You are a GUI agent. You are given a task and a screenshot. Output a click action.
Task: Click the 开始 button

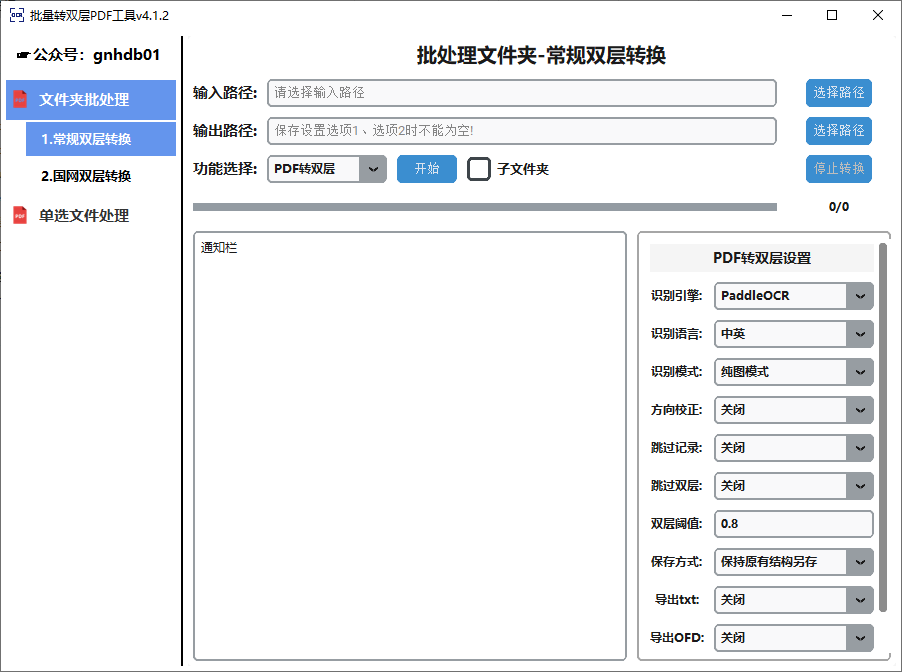[x=427, y=169]
